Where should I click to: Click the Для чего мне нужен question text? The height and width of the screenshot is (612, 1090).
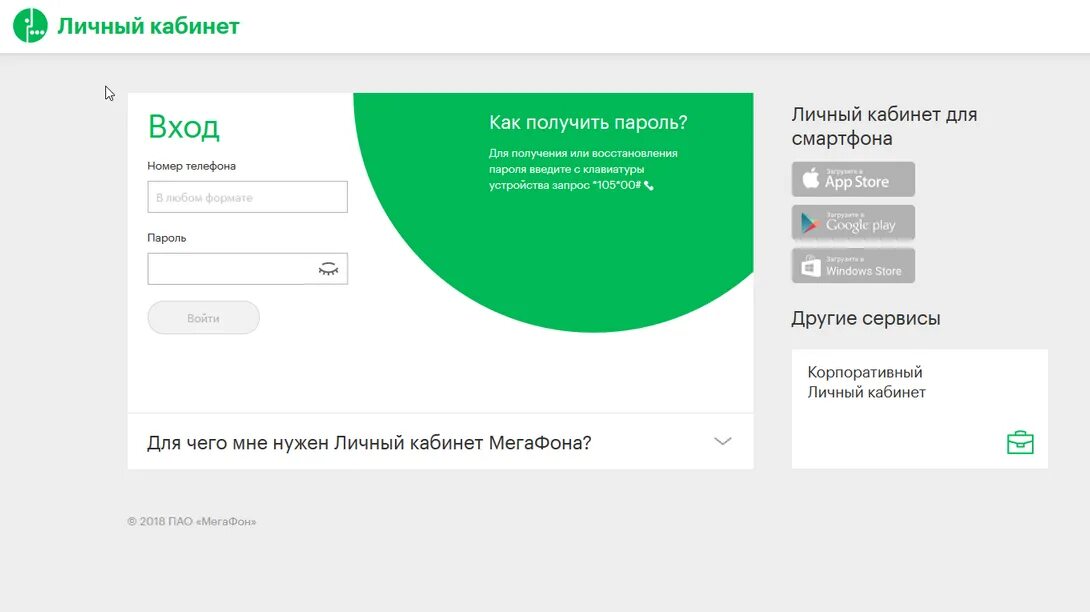pos(369,443)
